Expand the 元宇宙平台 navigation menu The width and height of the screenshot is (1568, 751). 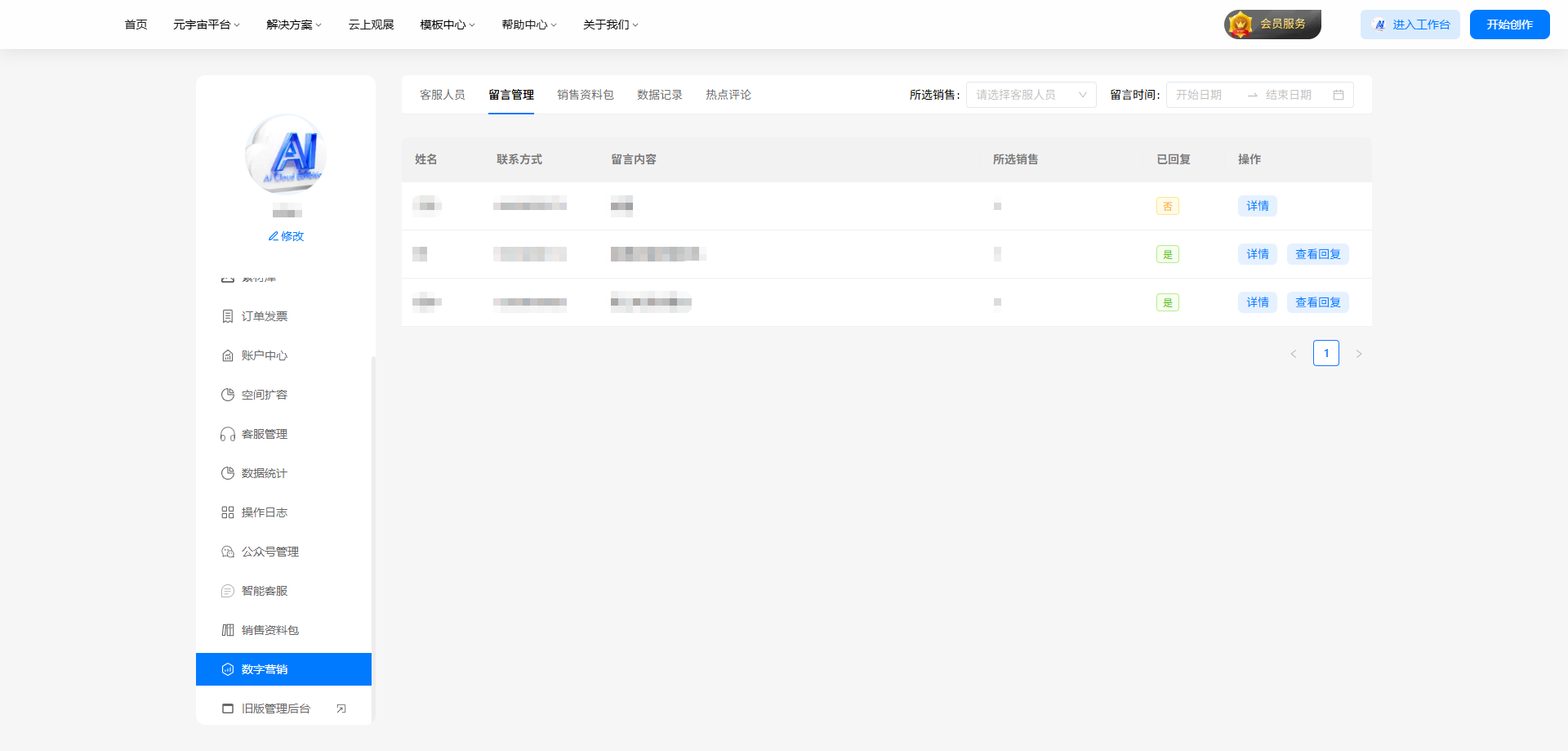coord(206,25)
